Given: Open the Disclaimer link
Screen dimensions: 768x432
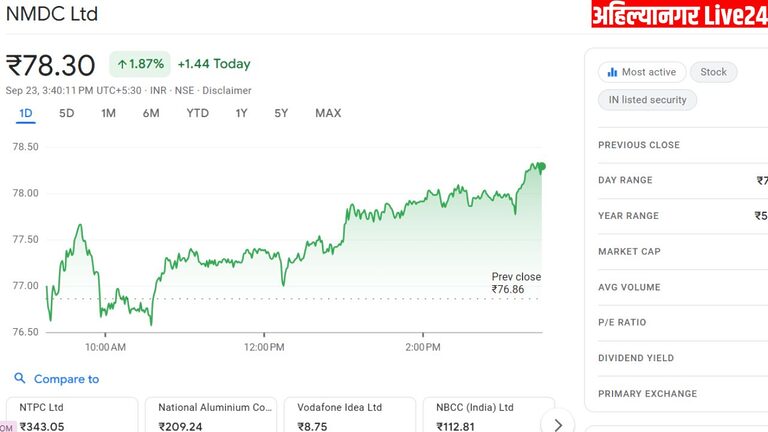Looking at the screenshot, I should coord(227,90).
